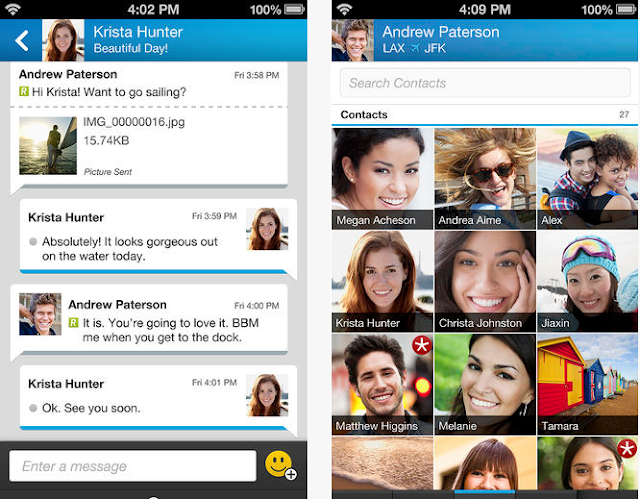Image resolution: width=640 pixels, height=499 pixels.
Task: Open Christa Johnston contact tile
Action: tap(485, 282)
